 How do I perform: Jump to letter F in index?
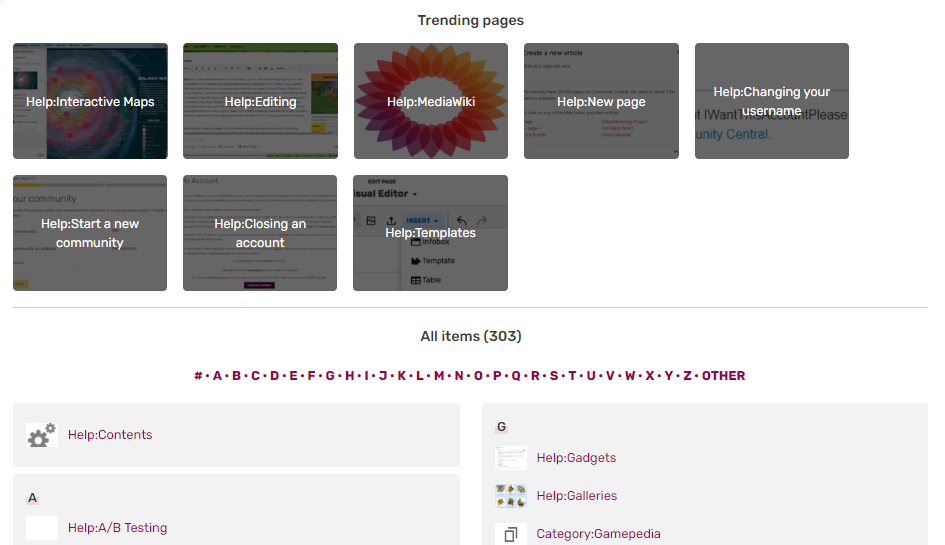click(312, 376)
